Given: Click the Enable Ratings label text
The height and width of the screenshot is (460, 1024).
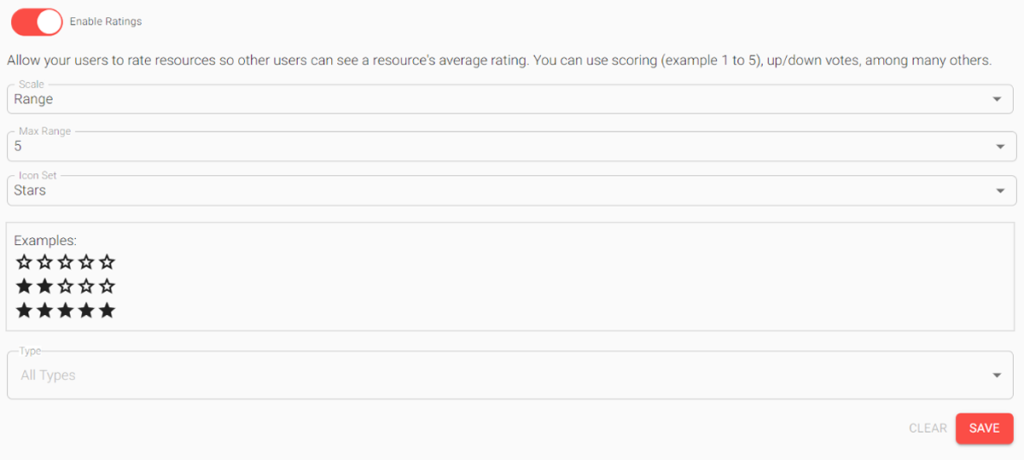Looking at the screenshot, I should (x=105, y=21).
